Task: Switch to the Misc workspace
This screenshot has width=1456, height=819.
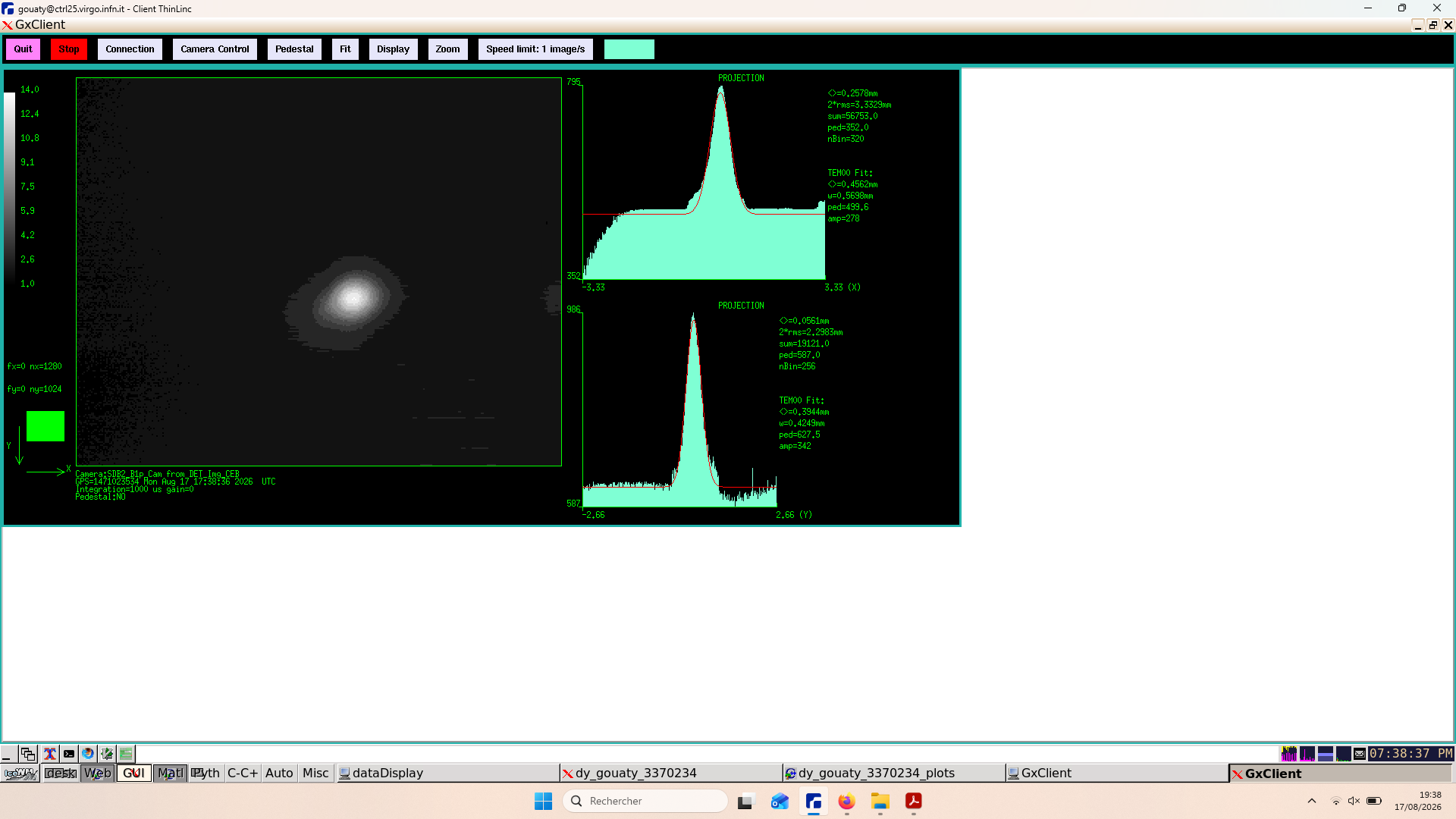Action: [315, 773]
